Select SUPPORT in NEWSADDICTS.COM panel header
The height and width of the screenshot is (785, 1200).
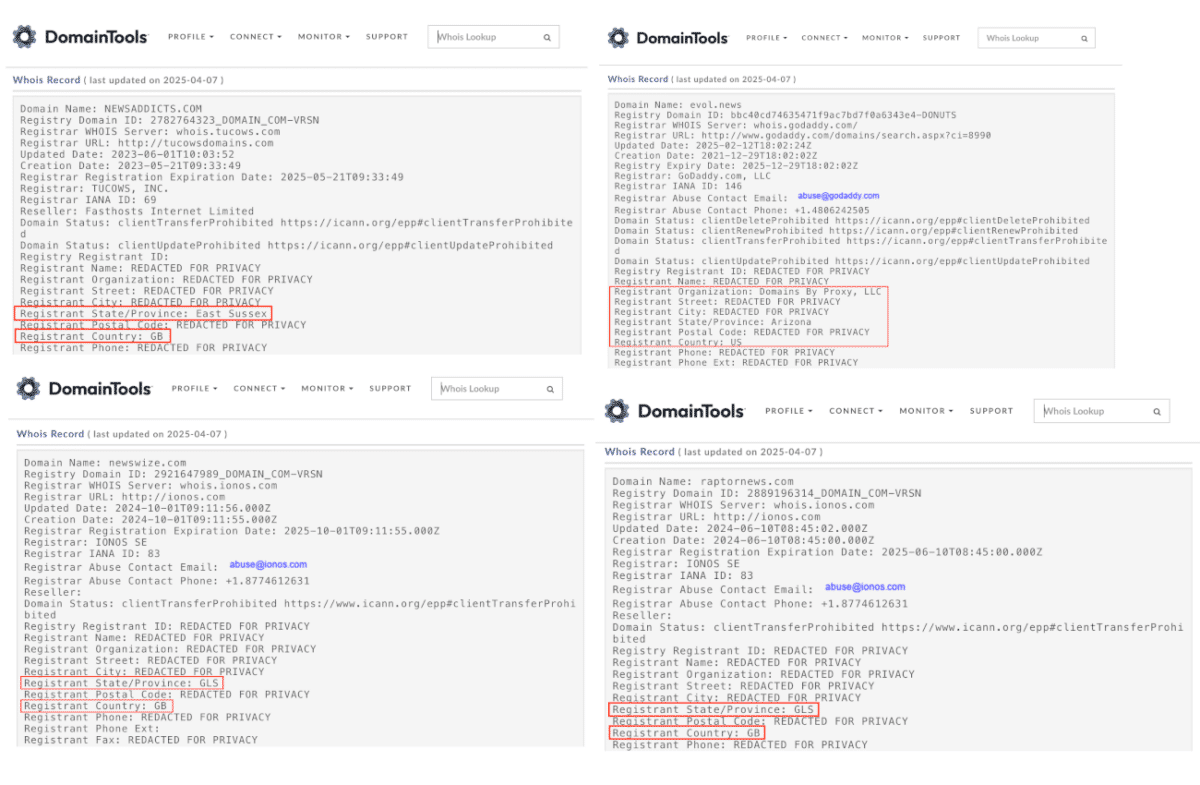387,37
